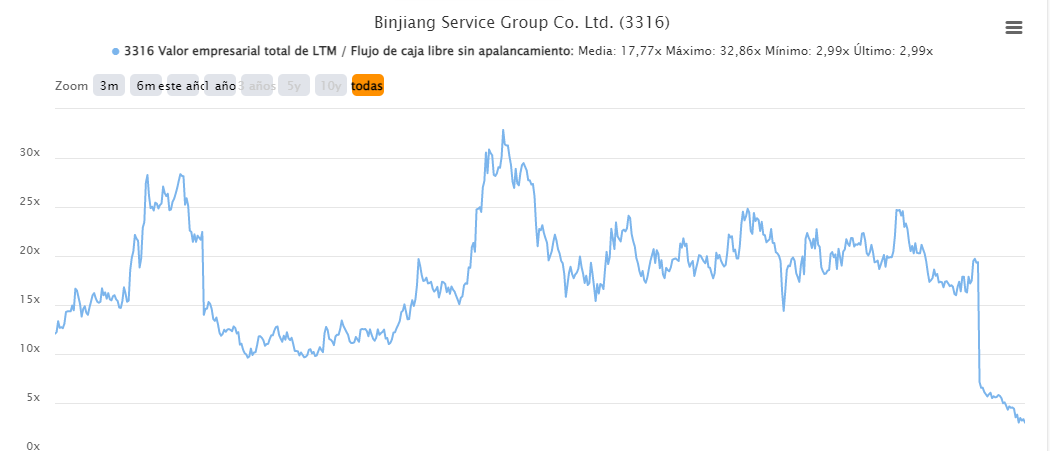This screenshot has height=451, width=1050.
Task: Toggle the 3316 series legend dot
Action: [116, 52]
